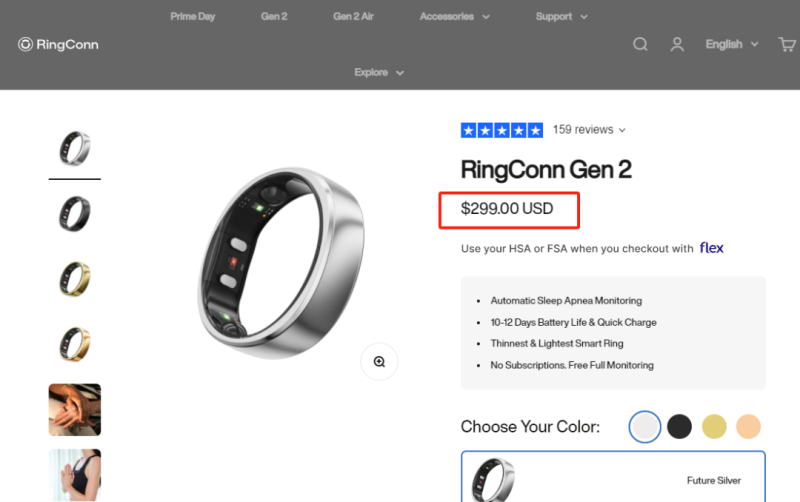Expand the Support dropdown menu
Viewport: 800px width, 502px height.
pyautogui.click(x=561, y=16)
